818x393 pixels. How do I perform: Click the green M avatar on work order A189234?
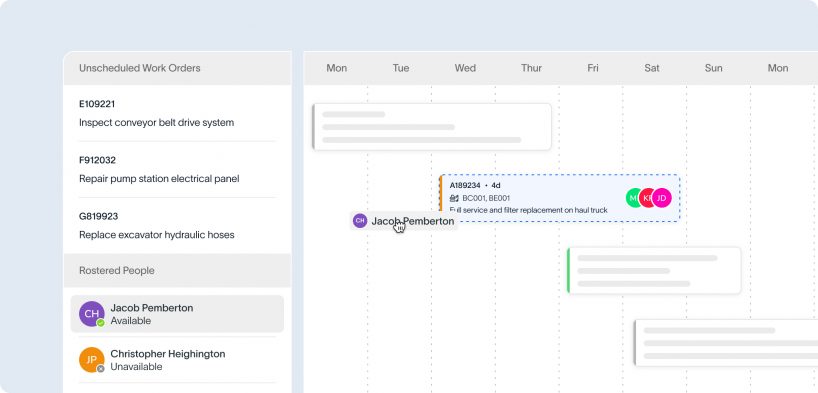(x=633, y=198)
